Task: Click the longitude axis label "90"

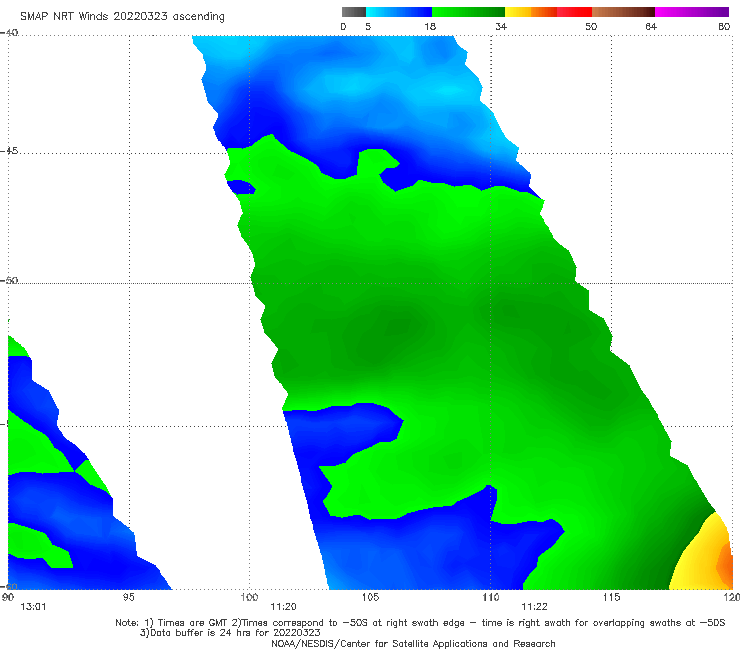Action: [8, 598]
